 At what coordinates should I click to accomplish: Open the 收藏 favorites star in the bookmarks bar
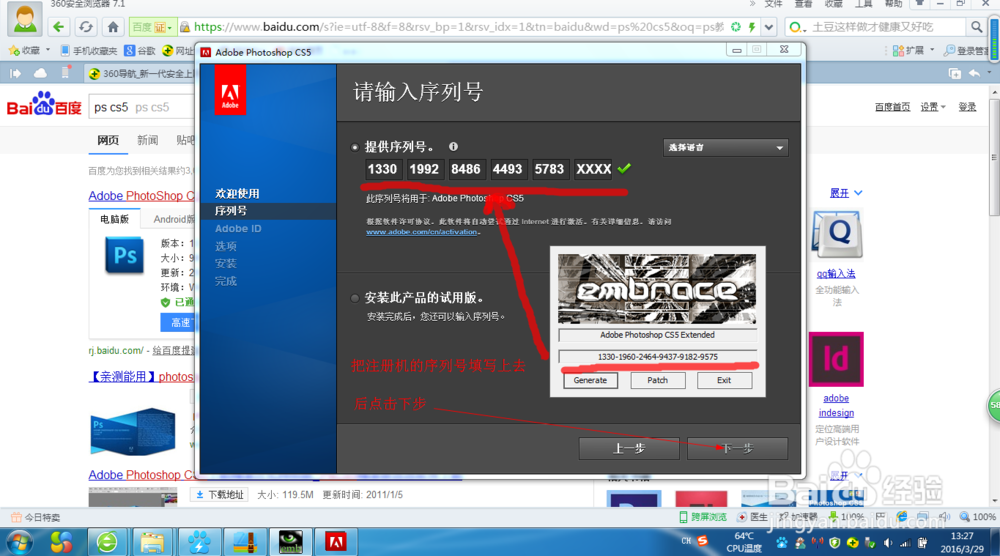(x=24, y=50)
